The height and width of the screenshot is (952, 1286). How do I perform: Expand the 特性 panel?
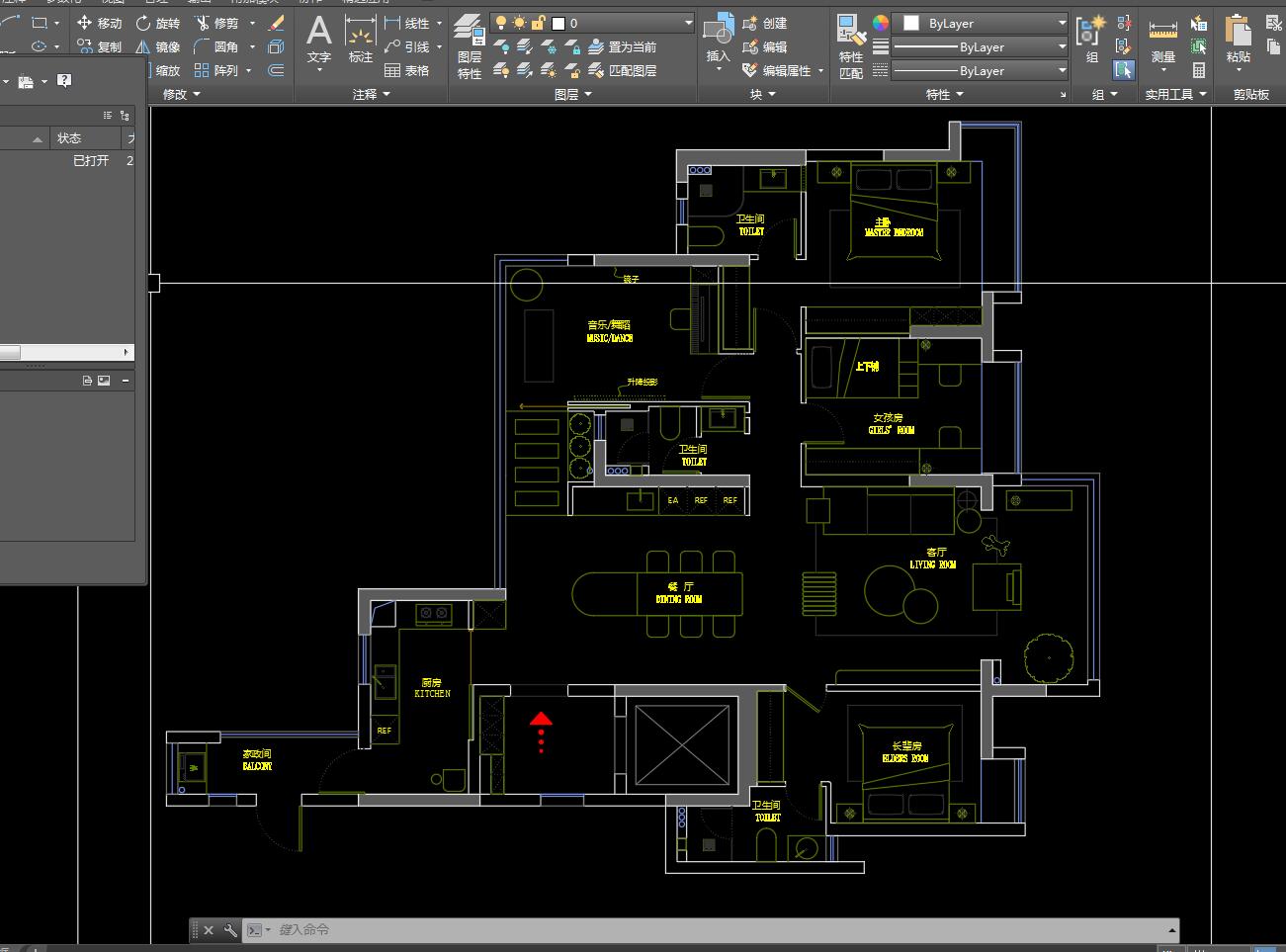pos(945,94)
